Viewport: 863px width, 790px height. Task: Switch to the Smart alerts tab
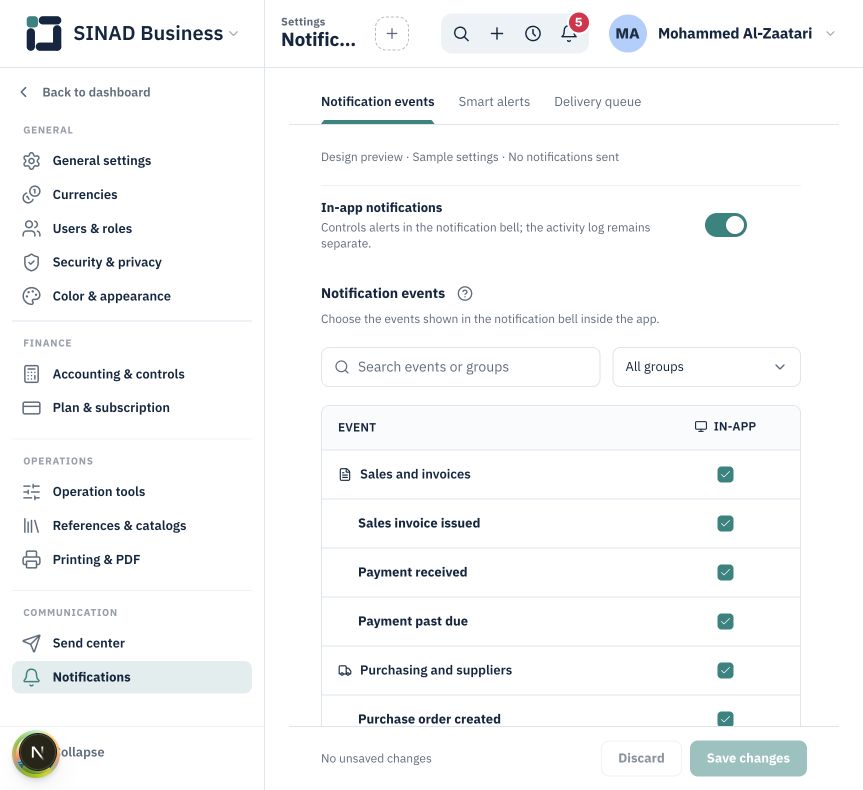pyautogui.click(x=494, y=102)
